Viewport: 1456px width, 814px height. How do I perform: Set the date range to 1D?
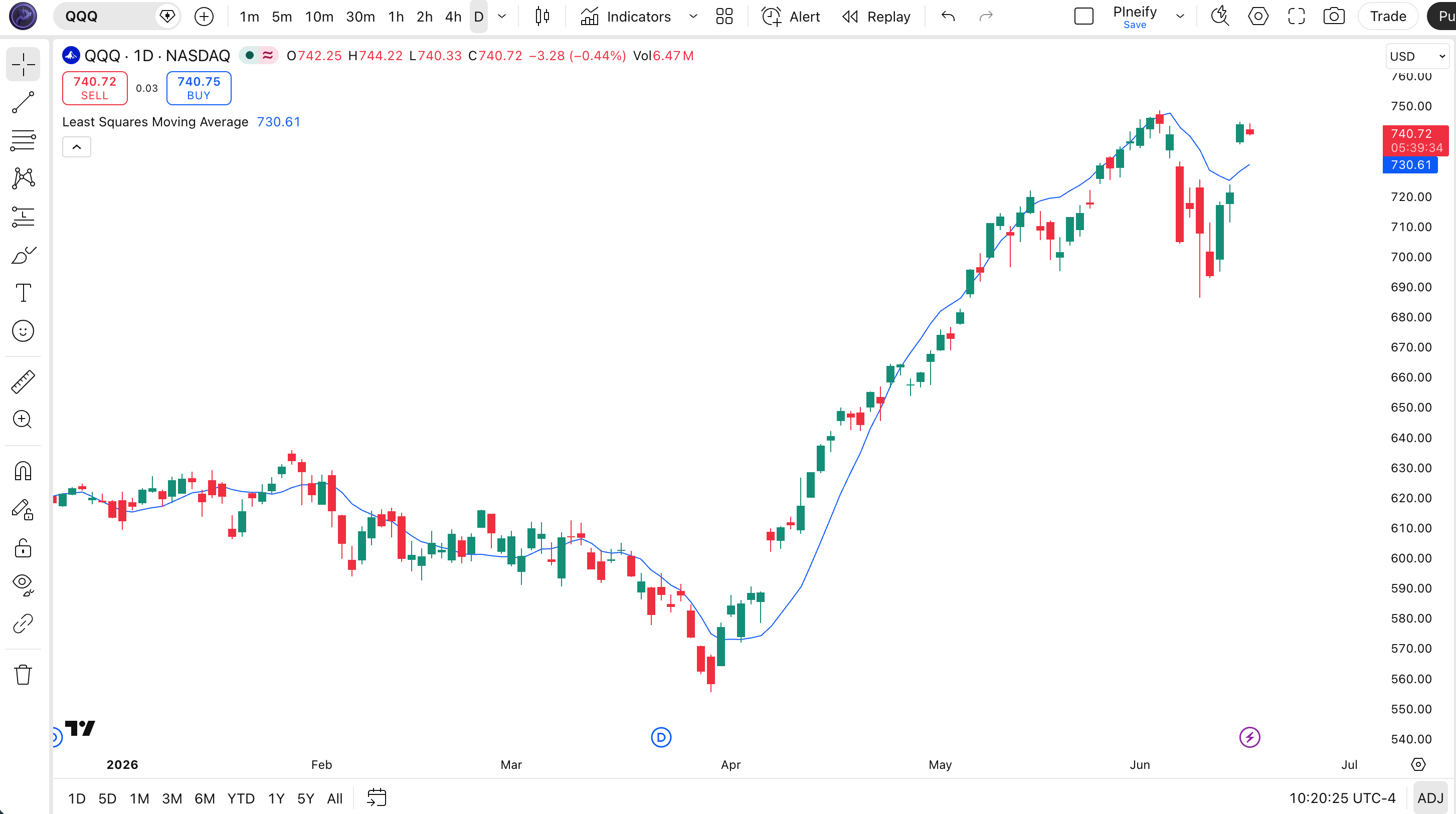click(77, 798)
